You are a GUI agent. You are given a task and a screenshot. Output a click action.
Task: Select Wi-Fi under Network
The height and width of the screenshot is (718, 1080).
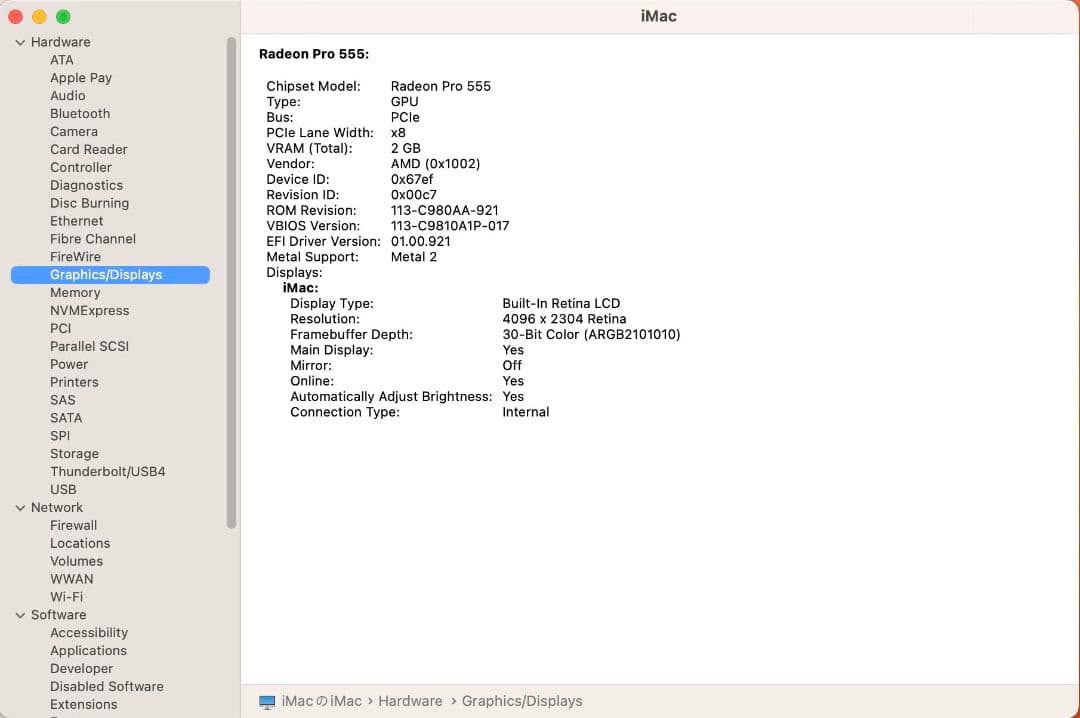(x=67, y=596)
